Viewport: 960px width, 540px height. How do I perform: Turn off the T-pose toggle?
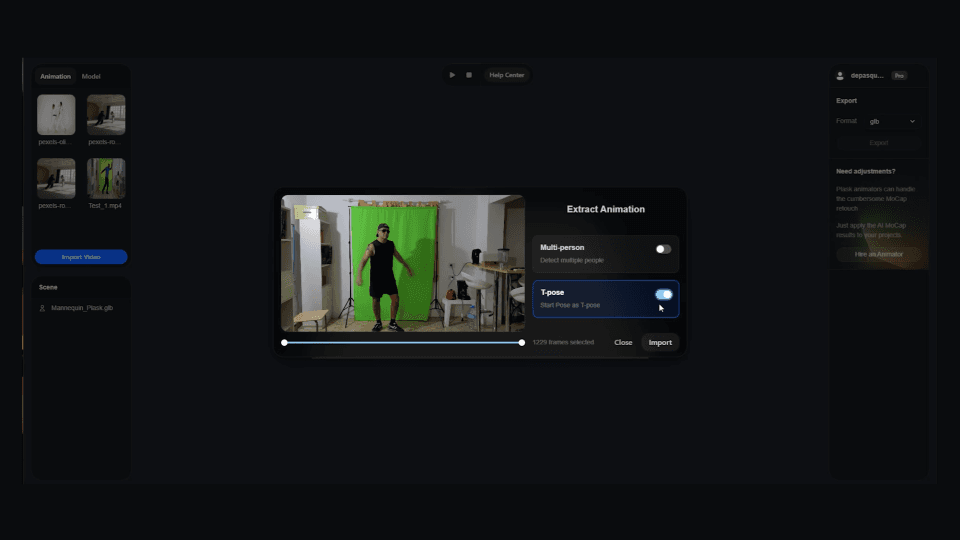(663, 294)
